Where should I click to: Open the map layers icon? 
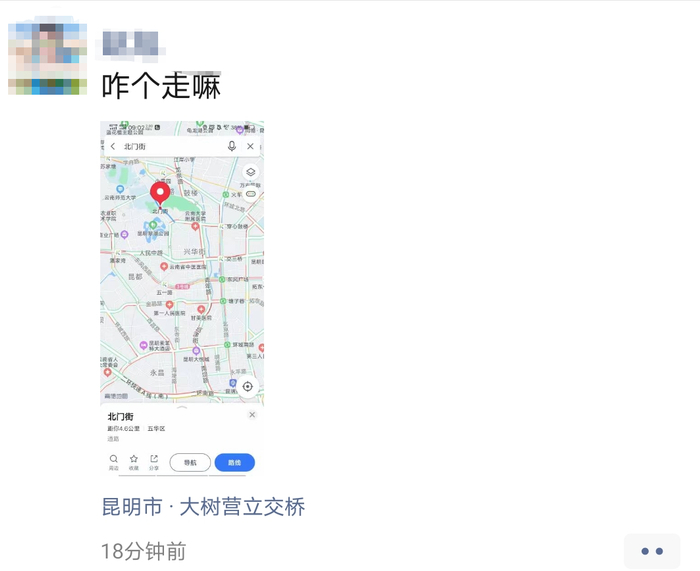250,172
